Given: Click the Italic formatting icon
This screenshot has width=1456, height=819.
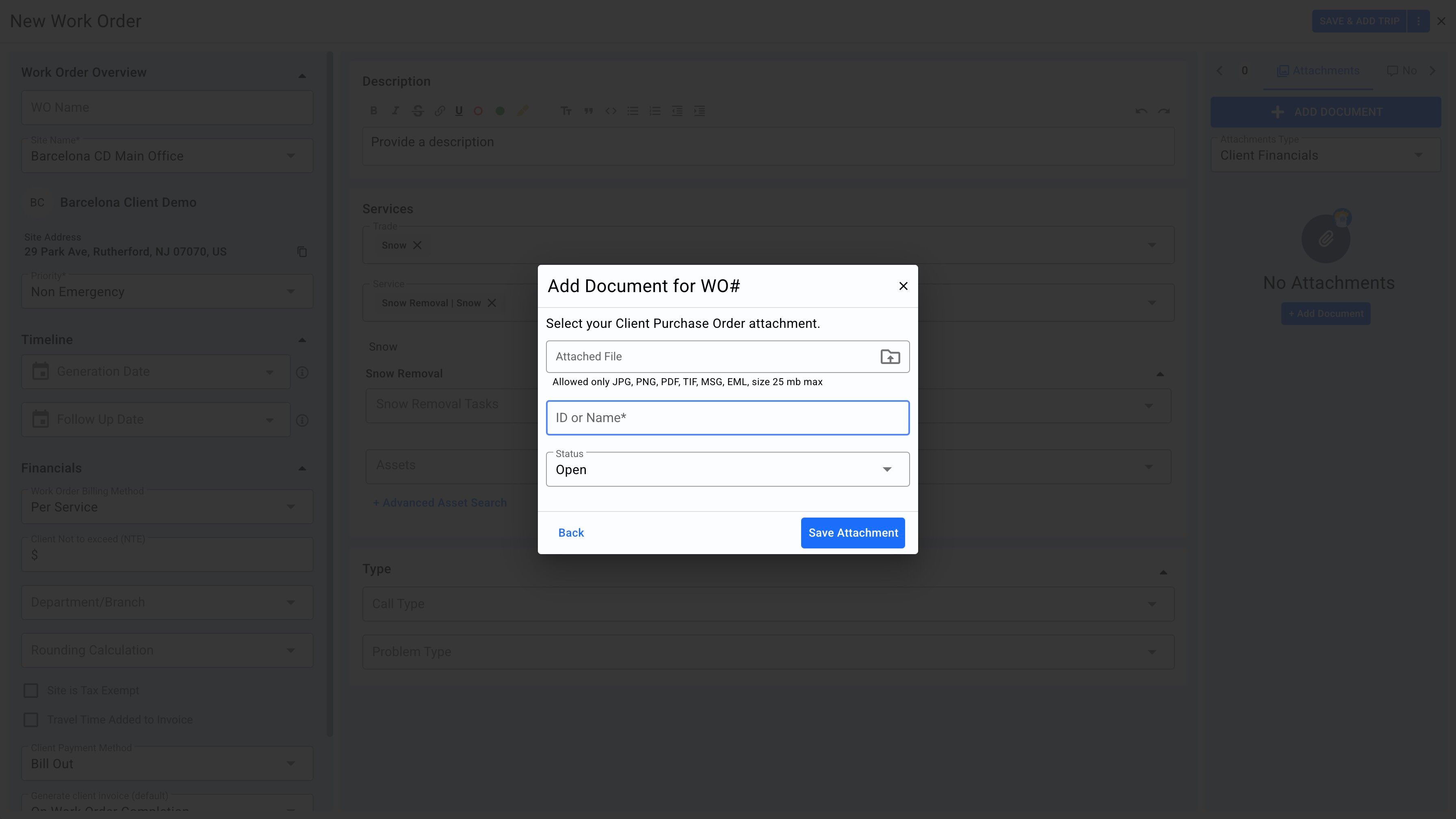Looking at the screenshot, I should point(396,111).
